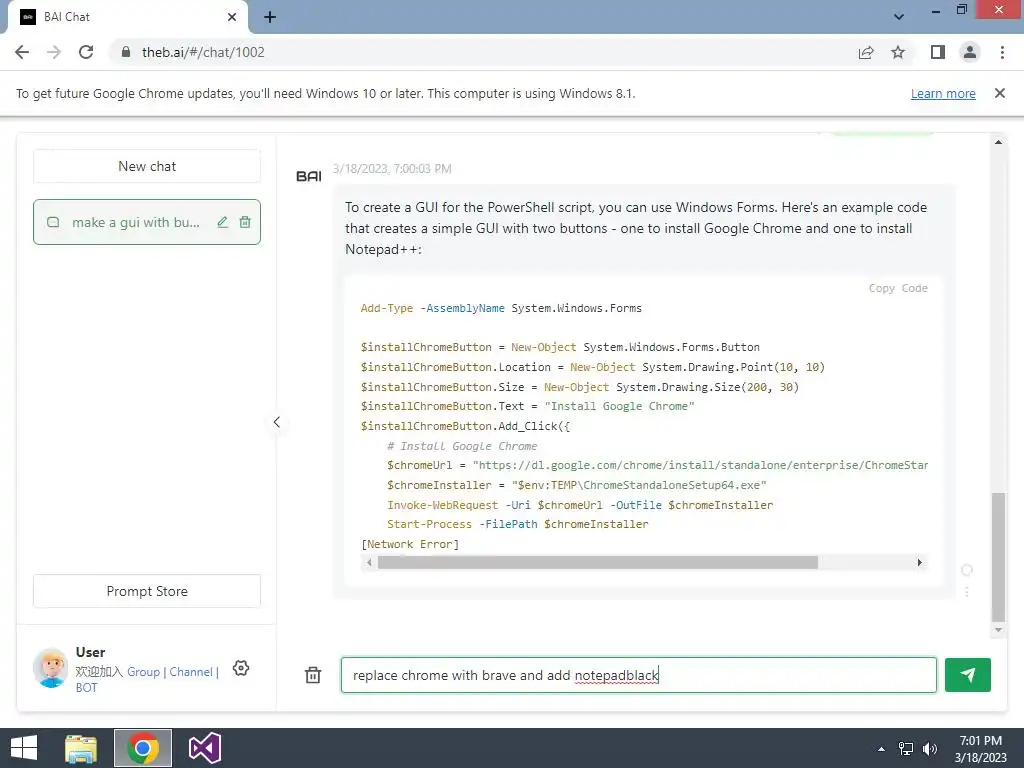Open a new browser tab with plus icon
Viewport: 1024px width, 768px height.
pyautogui.click(x=270, y=17)
